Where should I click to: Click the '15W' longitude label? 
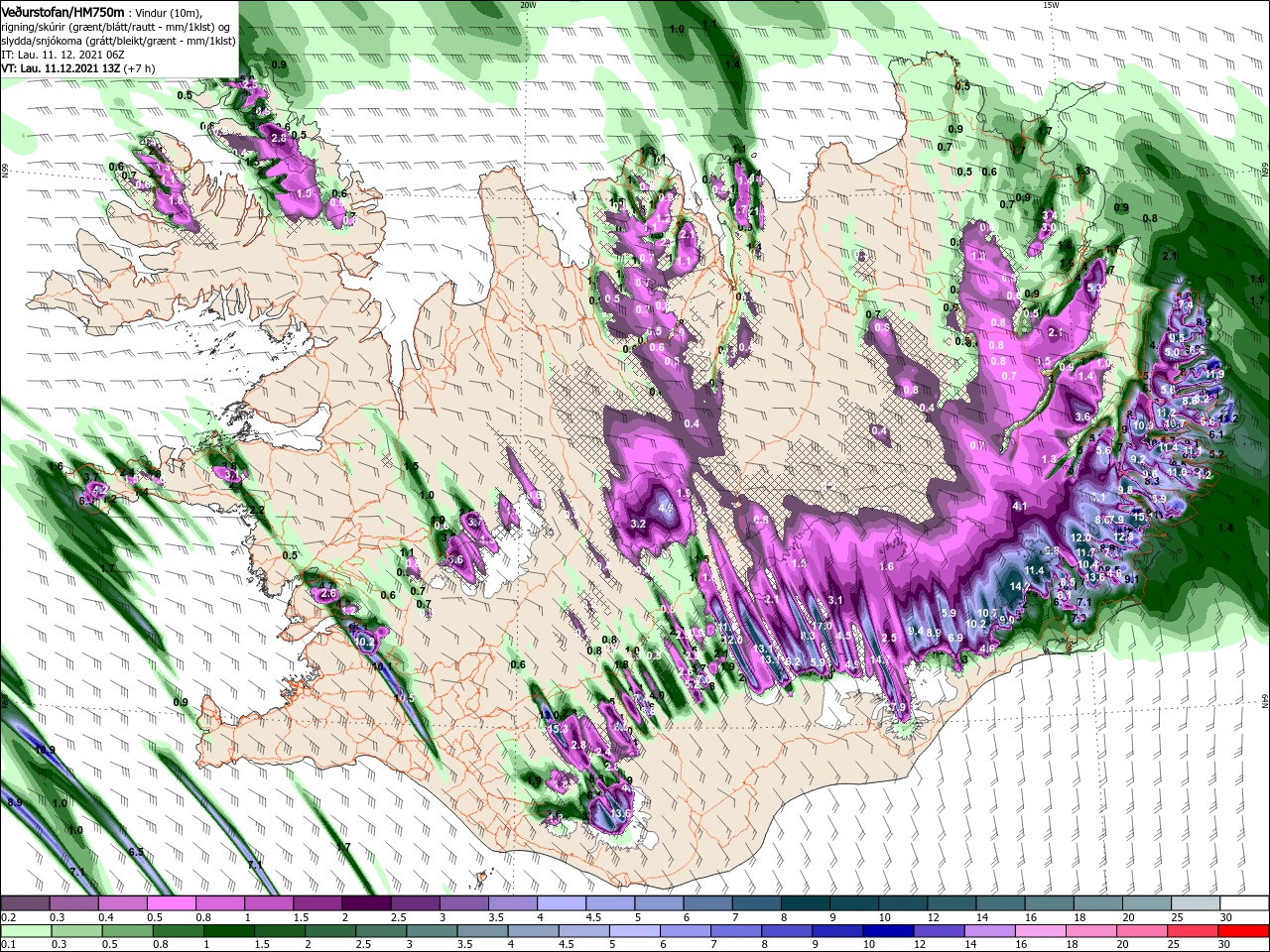[1051, 5]
